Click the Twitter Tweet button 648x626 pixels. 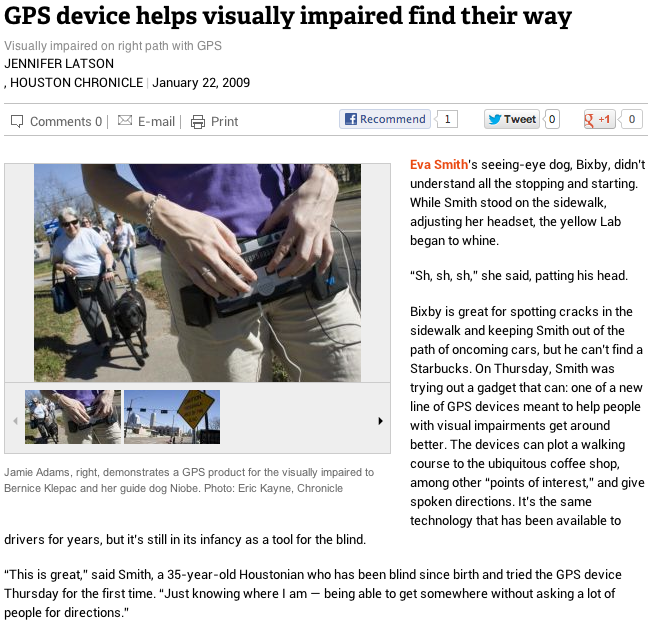click(512, 119)
